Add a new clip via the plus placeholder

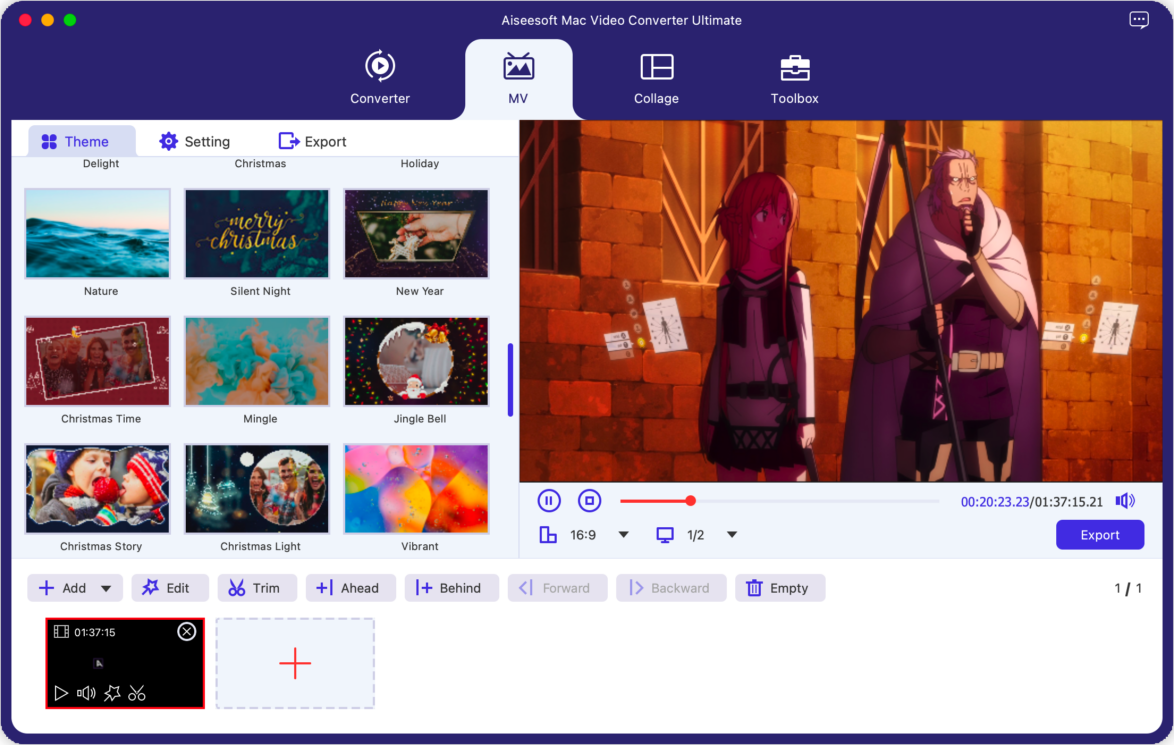295,663
